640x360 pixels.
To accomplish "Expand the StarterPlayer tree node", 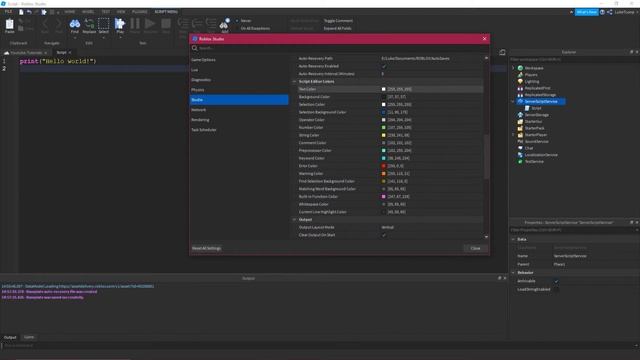I will [x=513, y=135].
